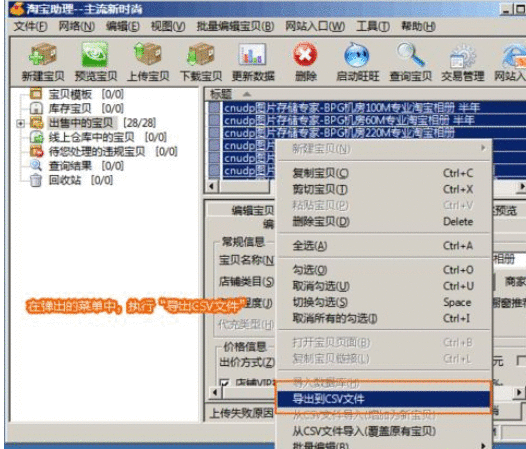Screen dimensions: 526x449
Task: Tick checkbox of 100M专业淘宝相册 row
Action: (214, 108)
